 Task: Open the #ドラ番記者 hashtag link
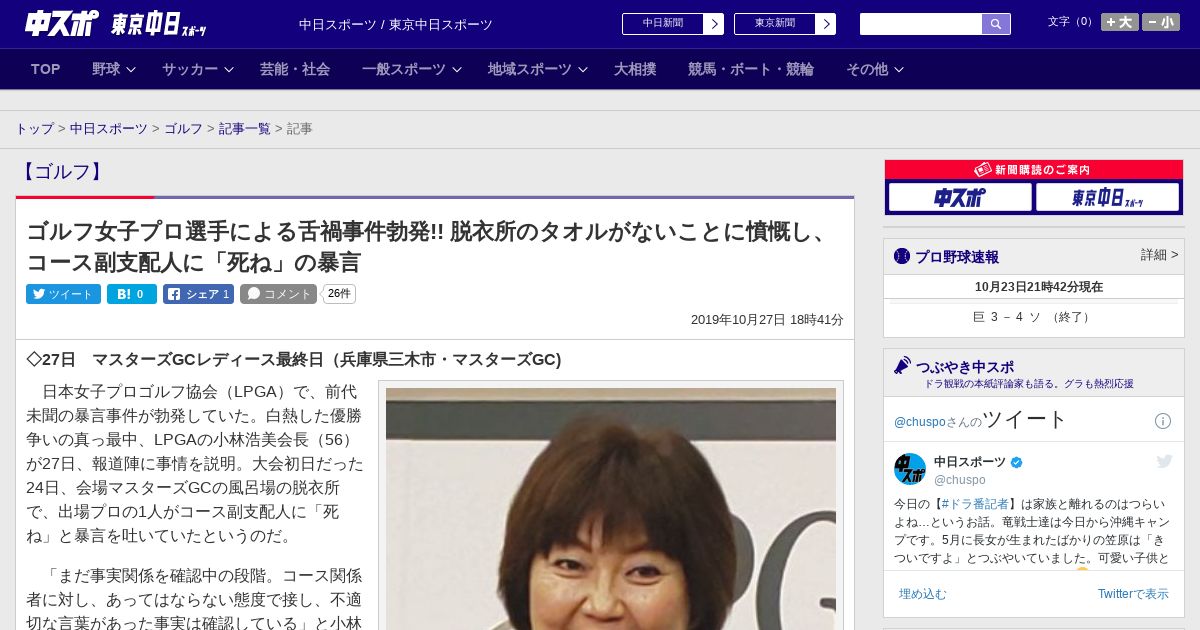[x=976, y=504]
